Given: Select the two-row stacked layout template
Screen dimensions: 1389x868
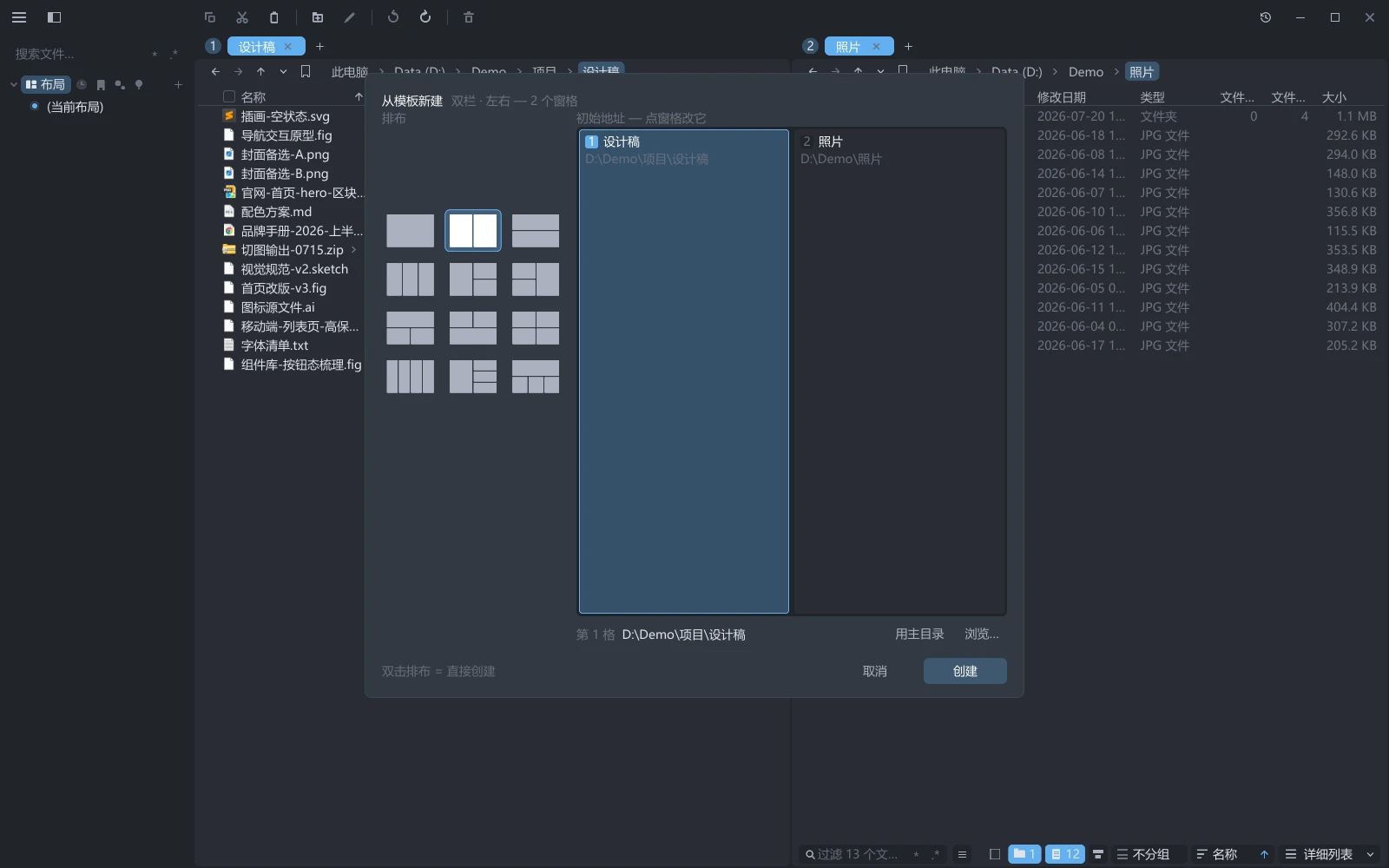Looking at the screenshot, I should tap(536, 231).
